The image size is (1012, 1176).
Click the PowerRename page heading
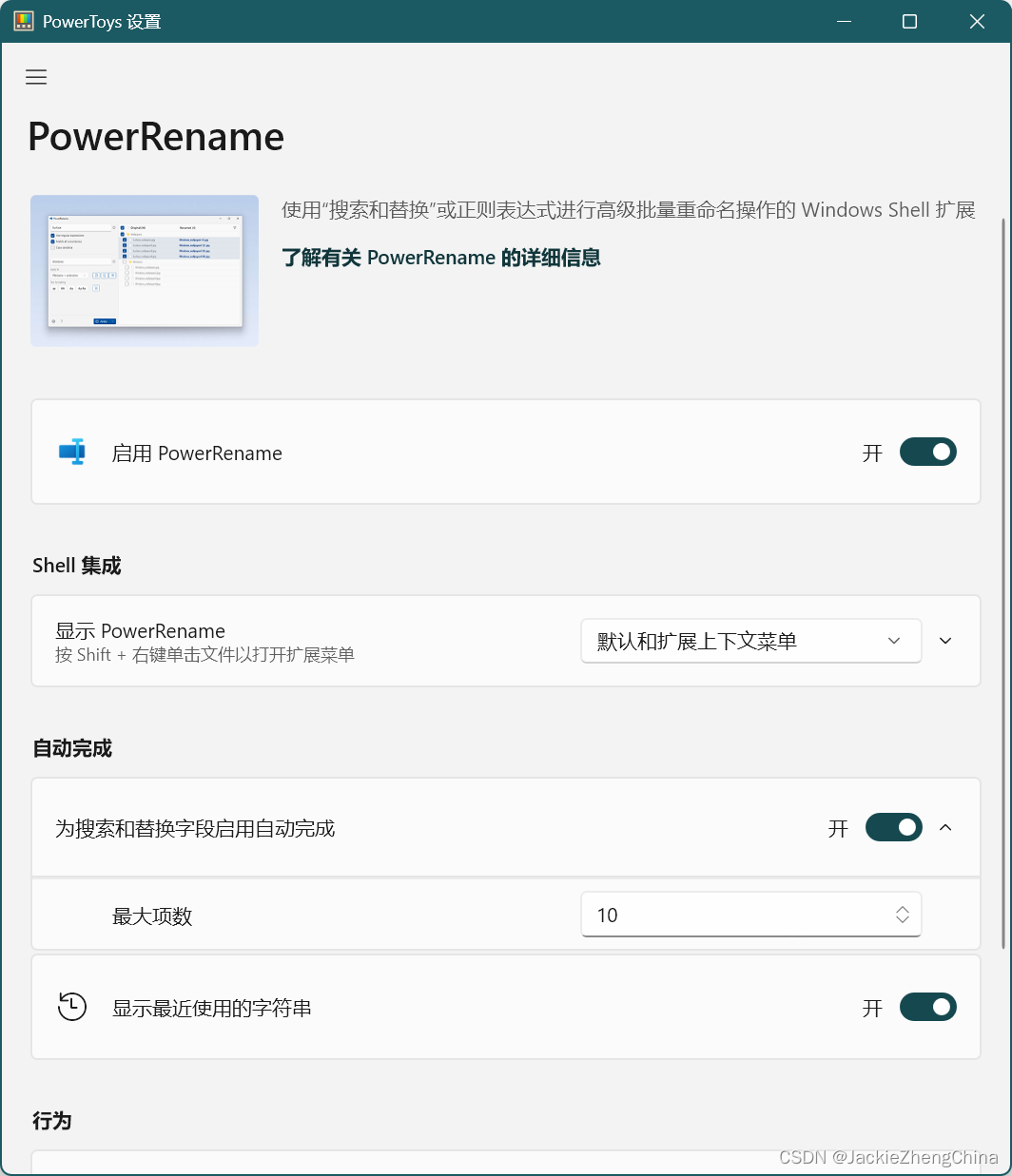(x=156, y=137)
